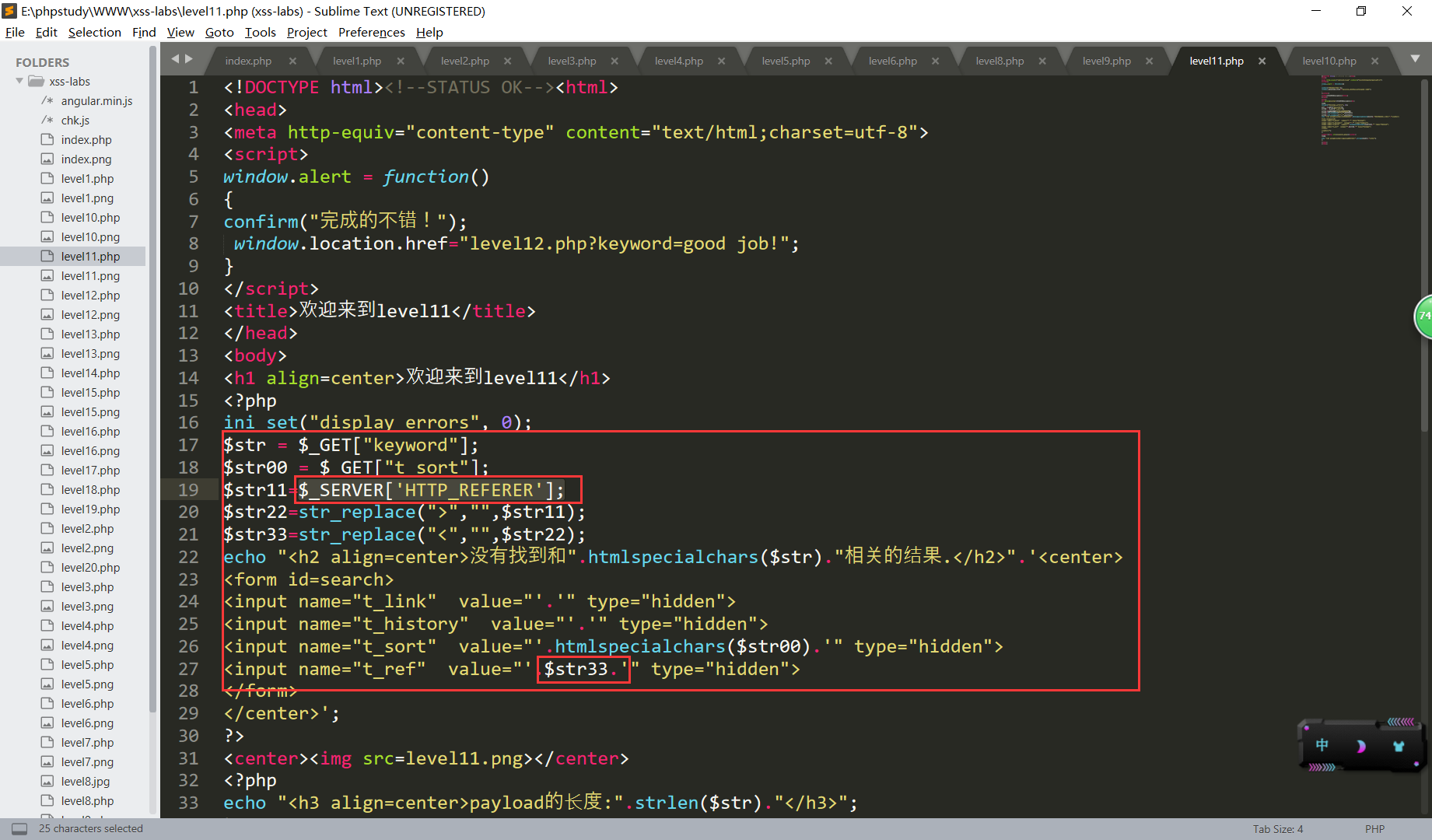
Task: Open level13.php in the sidebar
Action: 90,334
